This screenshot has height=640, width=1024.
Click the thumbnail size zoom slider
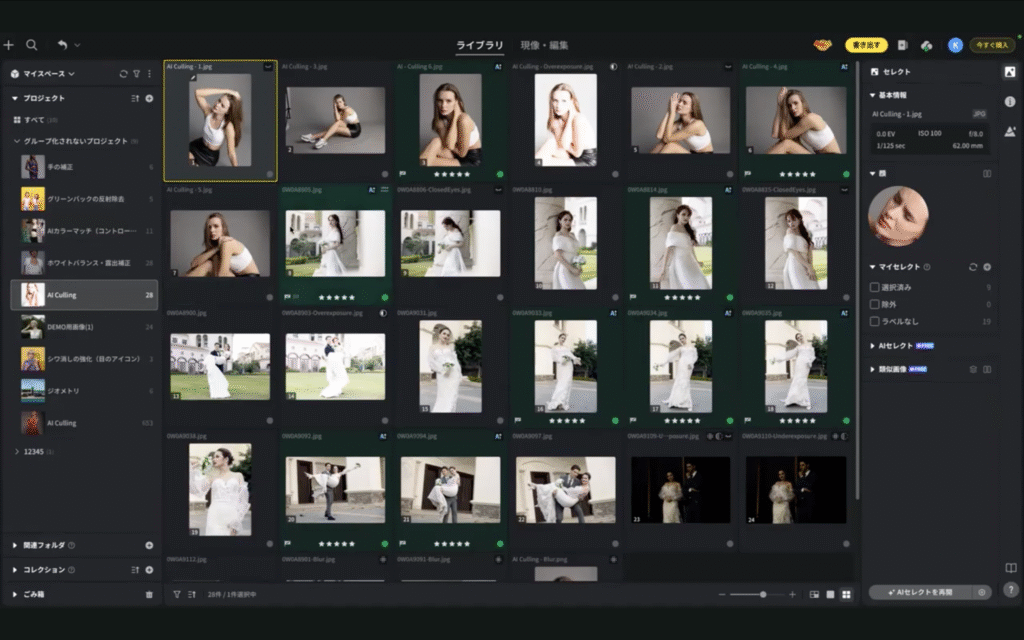[762, 594]
